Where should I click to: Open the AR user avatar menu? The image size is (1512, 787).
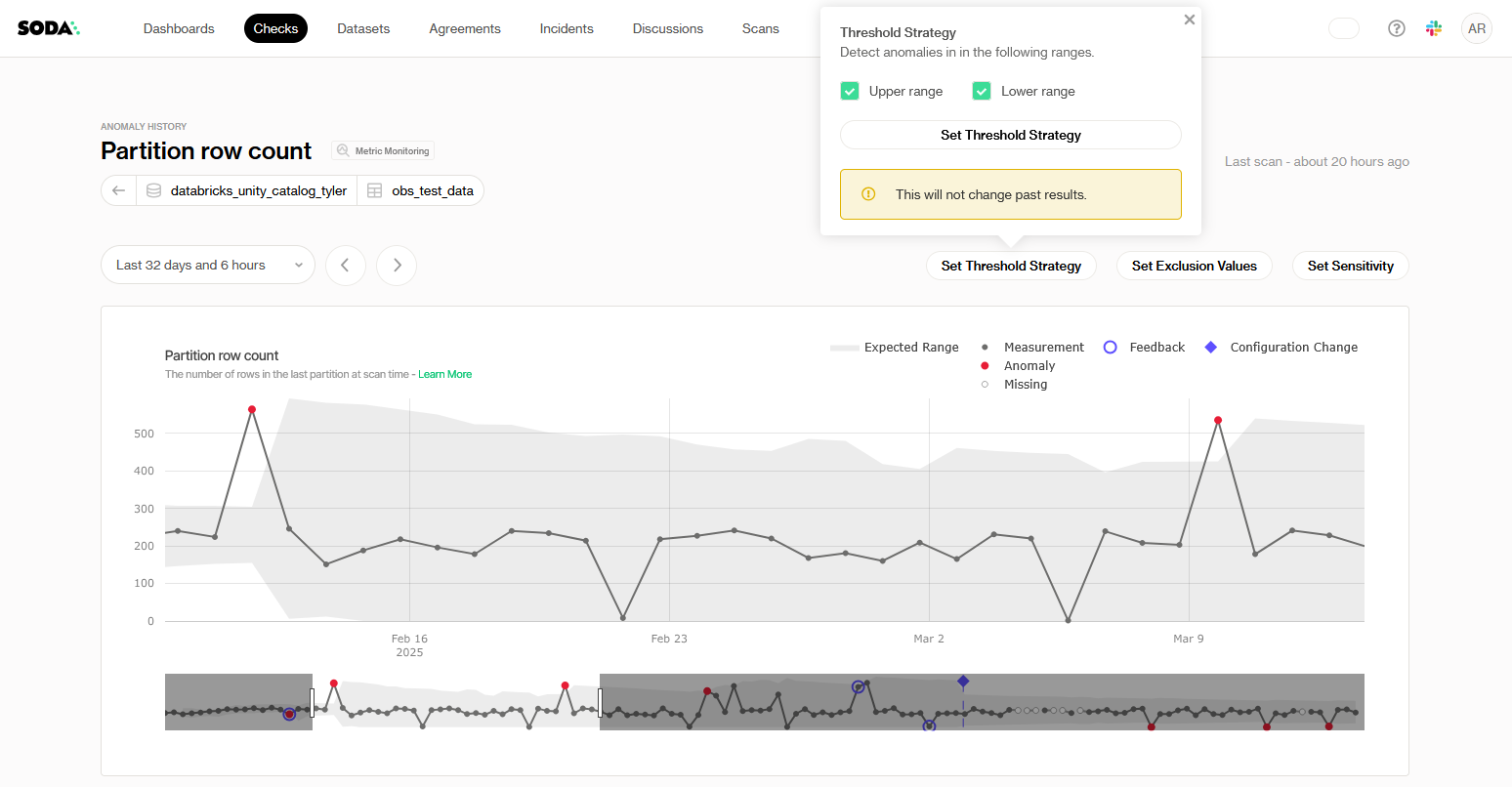click(1477, 28)
